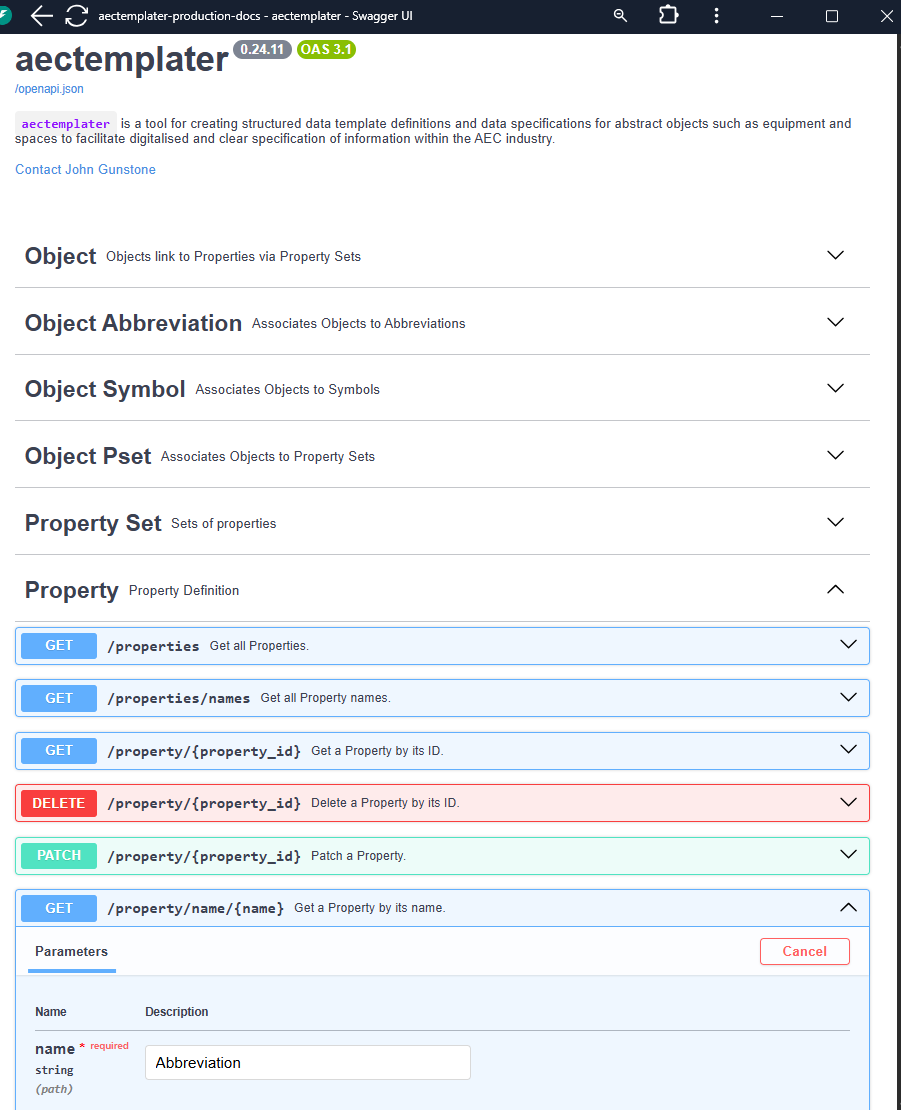Expand the Object Abbreviation section
Viewport: 901px width, 1110px height.
(836, 322)
